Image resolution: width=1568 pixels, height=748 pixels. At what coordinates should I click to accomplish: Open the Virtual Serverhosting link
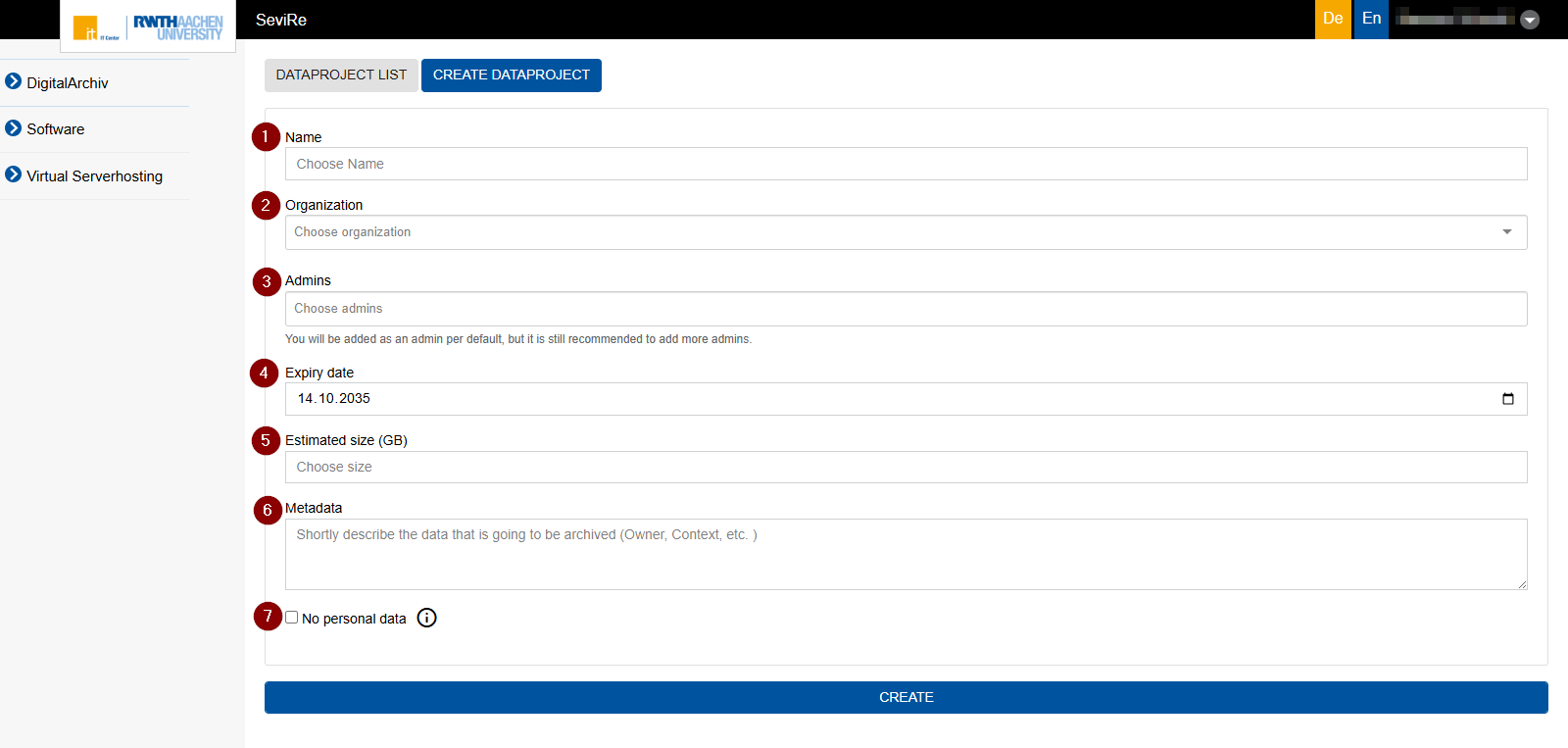pos(94,176)
